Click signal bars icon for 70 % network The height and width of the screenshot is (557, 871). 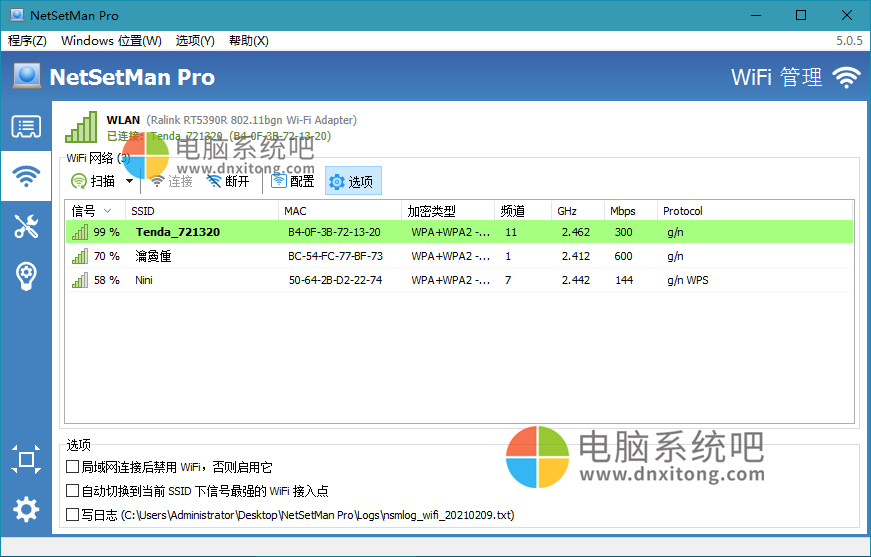pyautogui.click(x=80, y=256)
